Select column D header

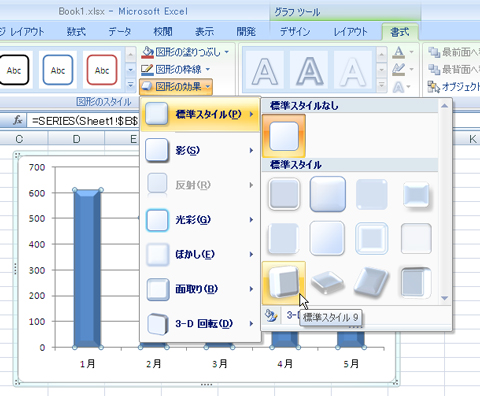point(76,139)
